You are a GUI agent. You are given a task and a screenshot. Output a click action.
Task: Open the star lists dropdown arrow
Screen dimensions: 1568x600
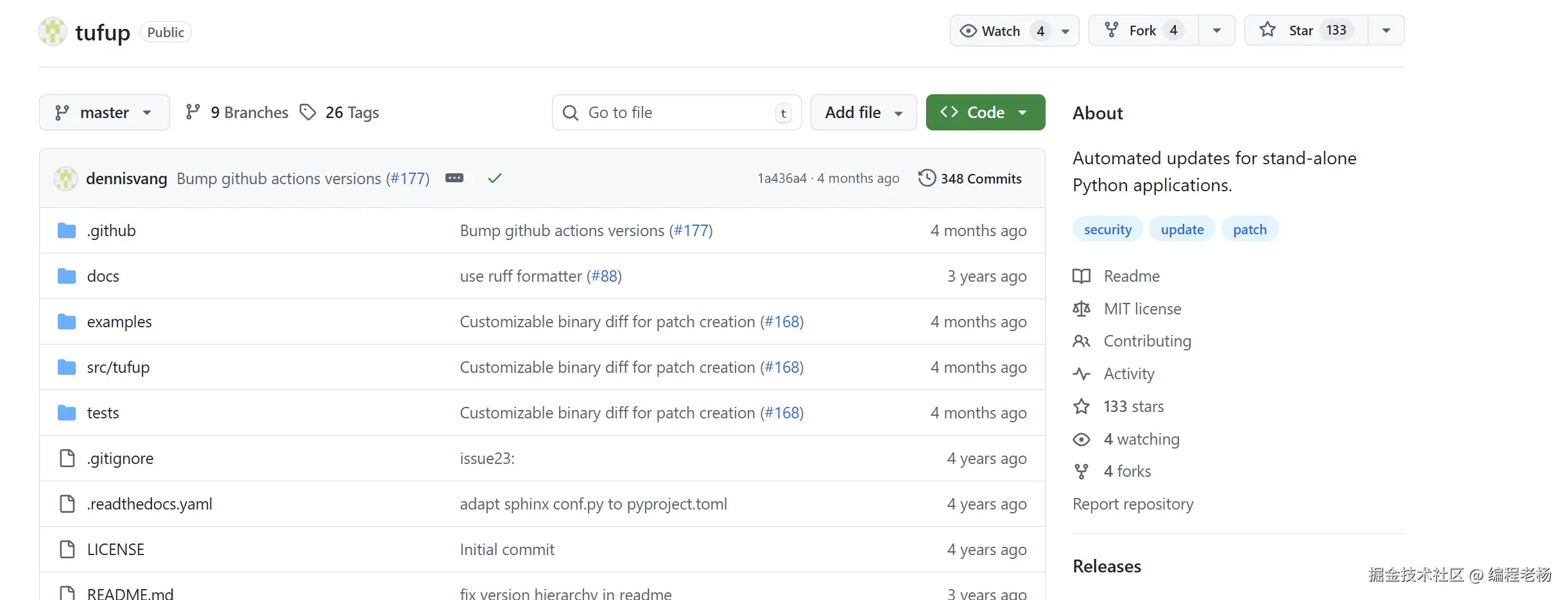tap(1386, 31)
